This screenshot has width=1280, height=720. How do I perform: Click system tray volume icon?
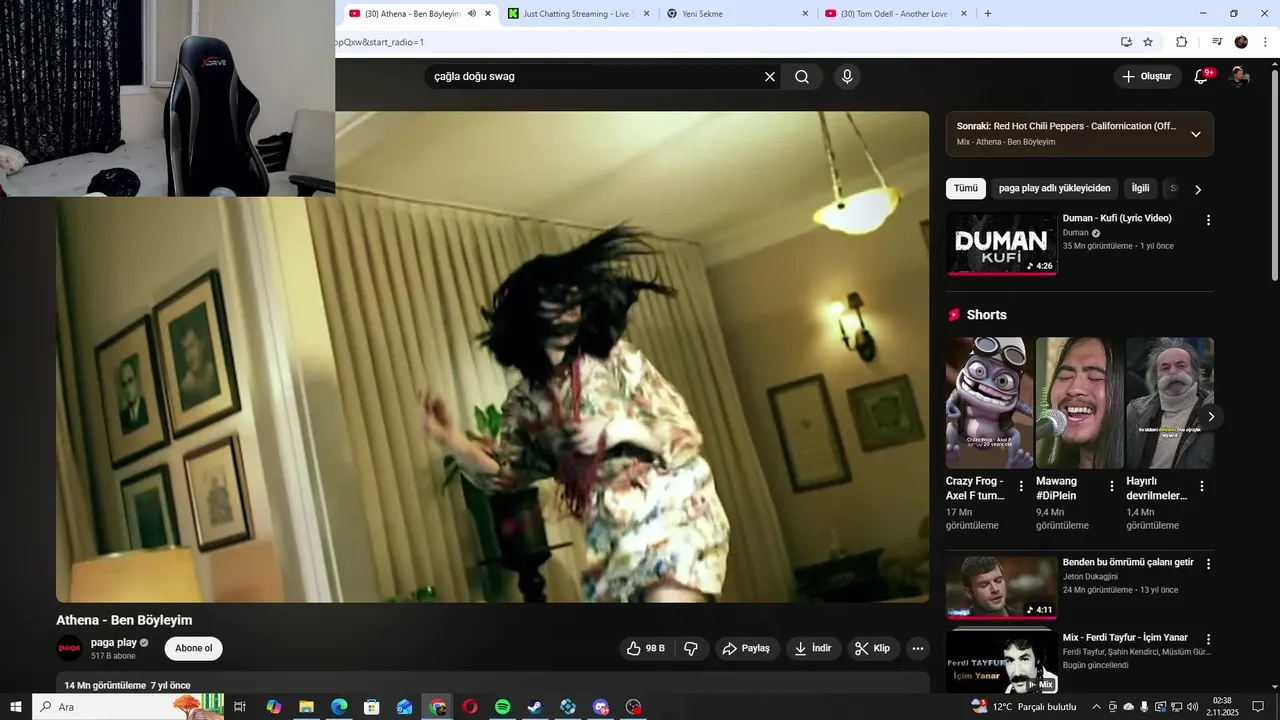coord(1192,707)
